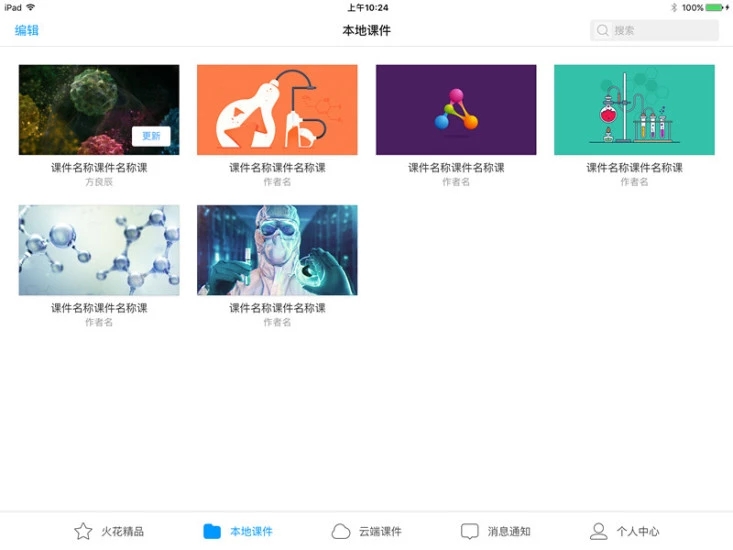This screenshot has width=733, height=550.
Task: Select the author name 方良辰
Action: click(99, 182)
